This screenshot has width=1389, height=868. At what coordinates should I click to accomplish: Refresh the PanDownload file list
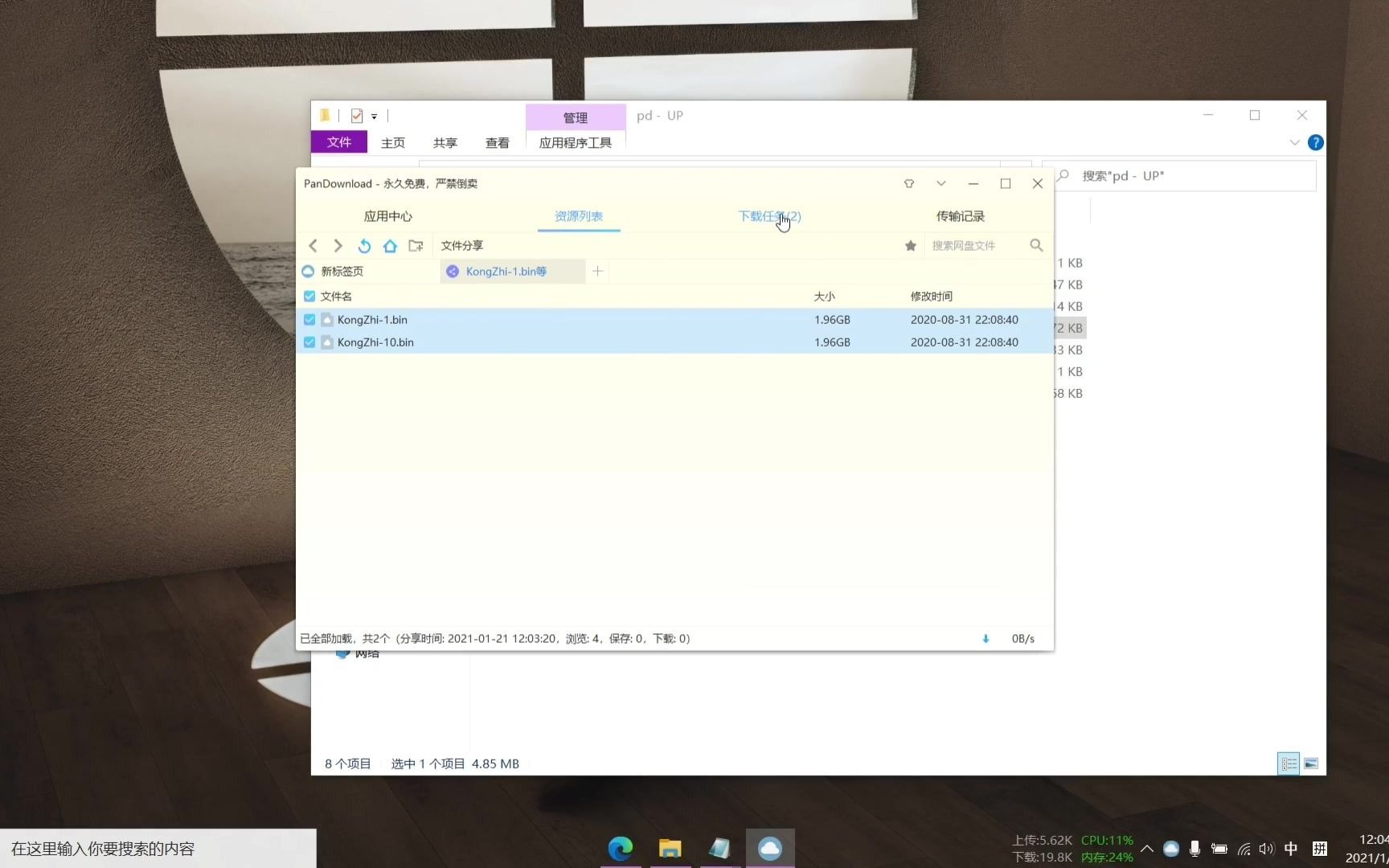pyautogui.click(x=364, y=246)
